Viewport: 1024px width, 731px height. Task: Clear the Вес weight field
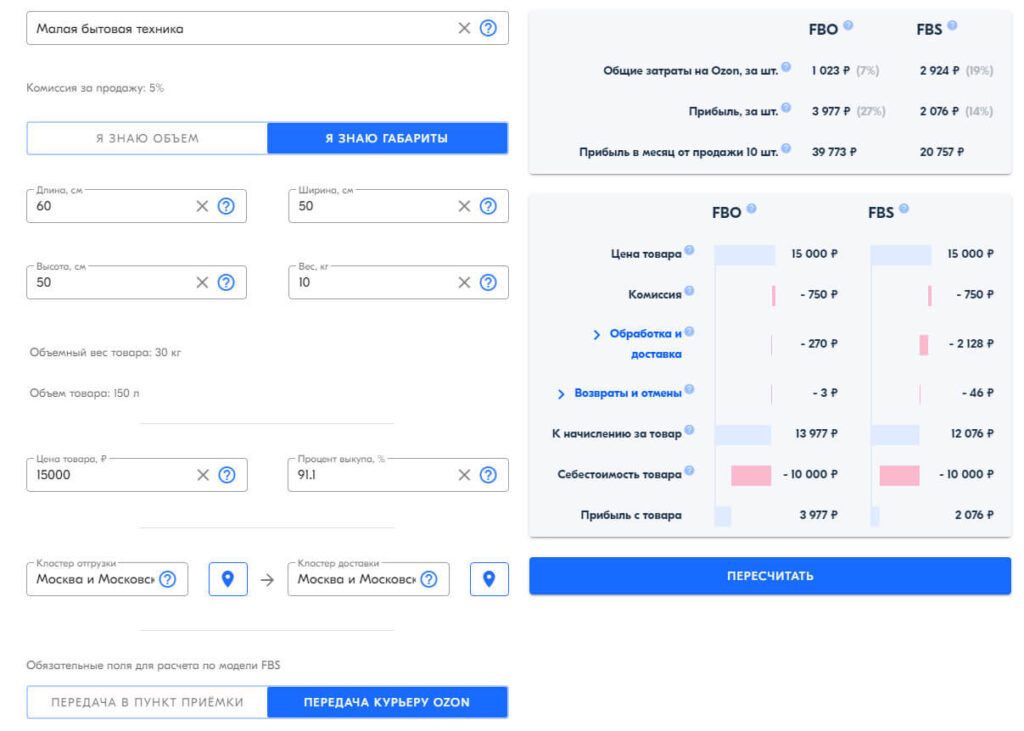pyautogui.click(x=464, y=282)
